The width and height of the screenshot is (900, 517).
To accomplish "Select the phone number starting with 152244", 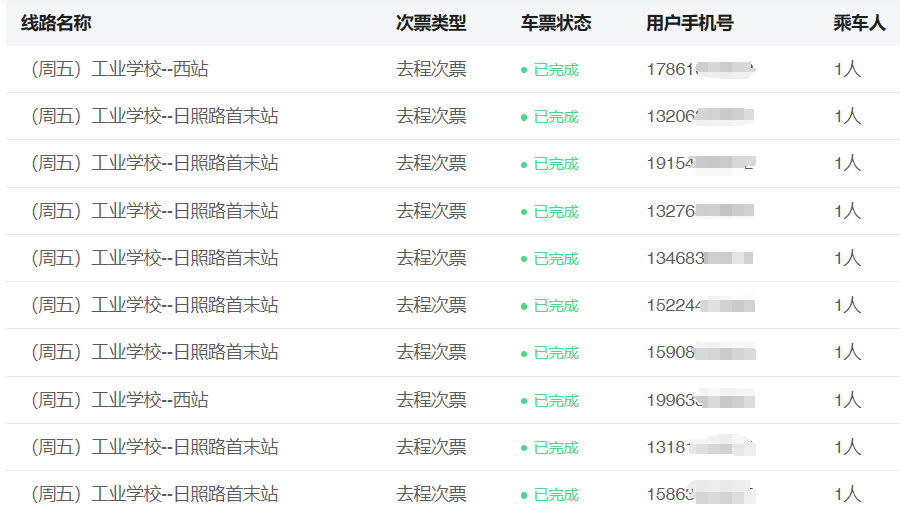I will [700, 306].
